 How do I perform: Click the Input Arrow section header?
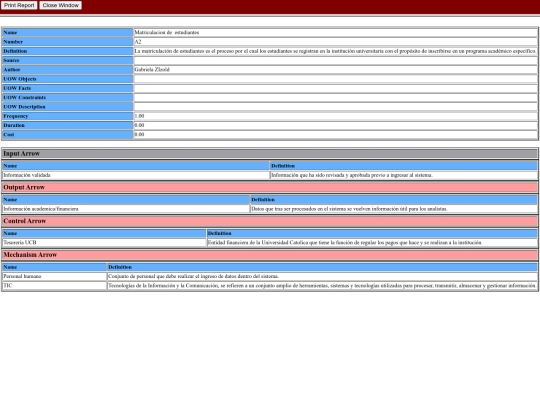[270, 154]
